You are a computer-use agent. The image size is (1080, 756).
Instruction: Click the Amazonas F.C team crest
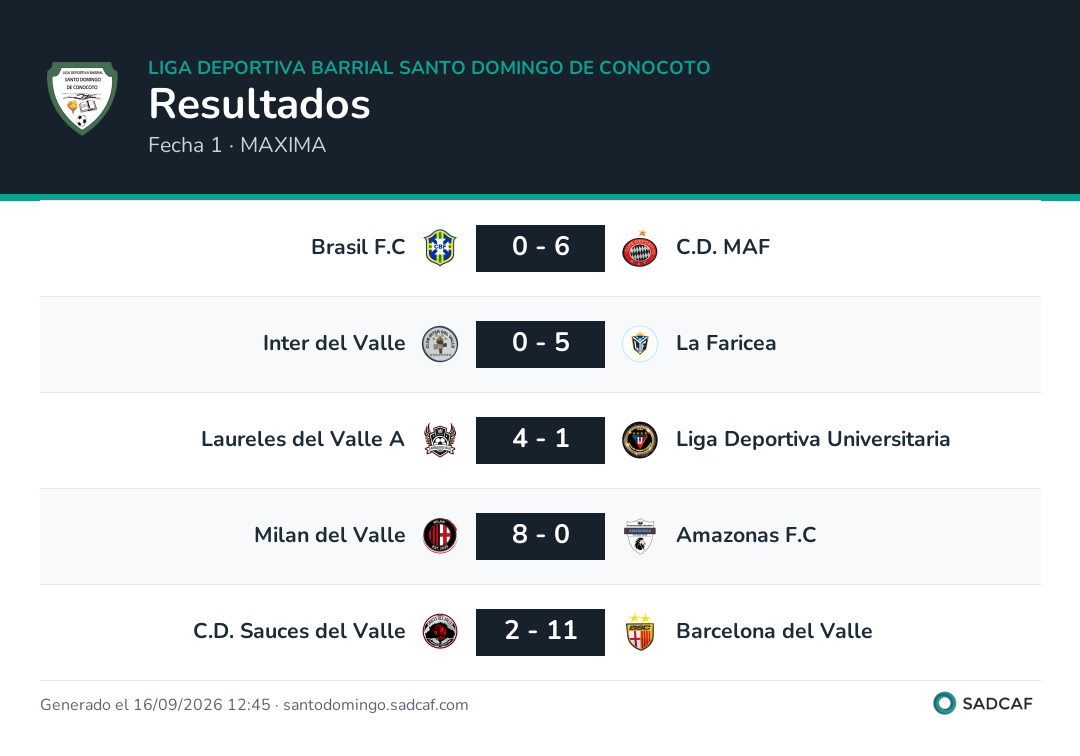click(640, 536)
